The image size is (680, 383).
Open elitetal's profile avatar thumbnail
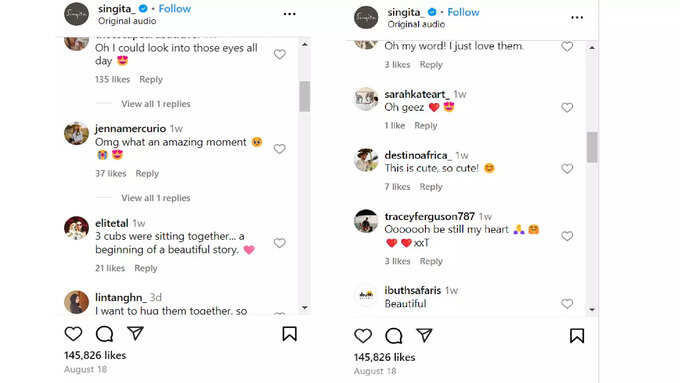tap(77, 228)
